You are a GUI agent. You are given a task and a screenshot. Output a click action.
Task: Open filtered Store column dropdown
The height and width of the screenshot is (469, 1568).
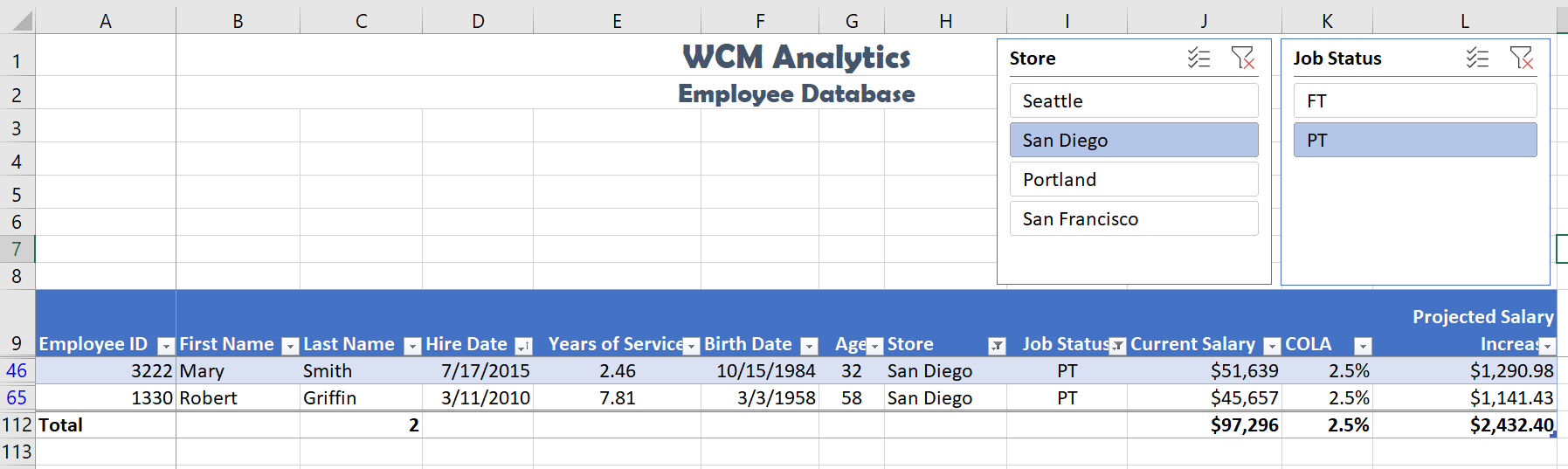997,346
